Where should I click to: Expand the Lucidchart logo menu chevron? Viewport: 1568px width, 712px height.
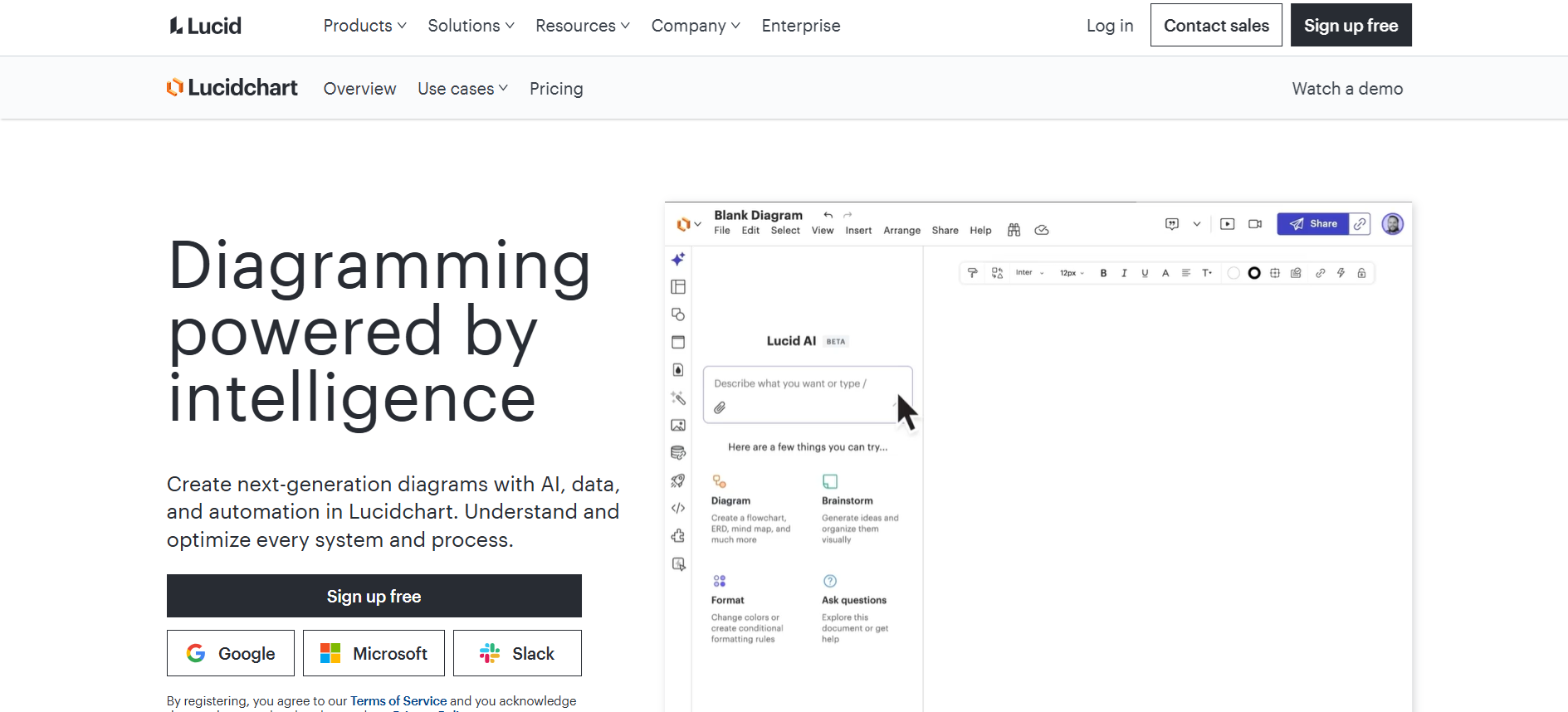coord(698,224)
